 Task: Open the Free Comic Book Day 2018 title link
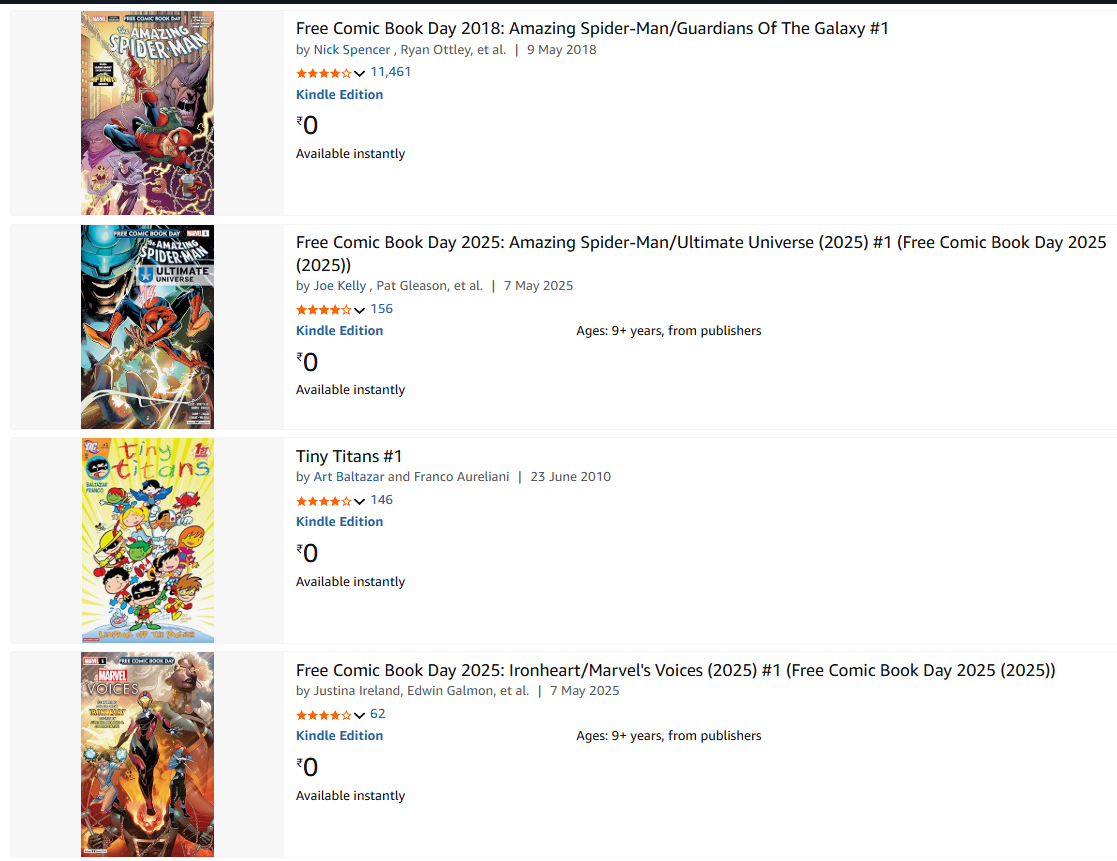point(592,28)
